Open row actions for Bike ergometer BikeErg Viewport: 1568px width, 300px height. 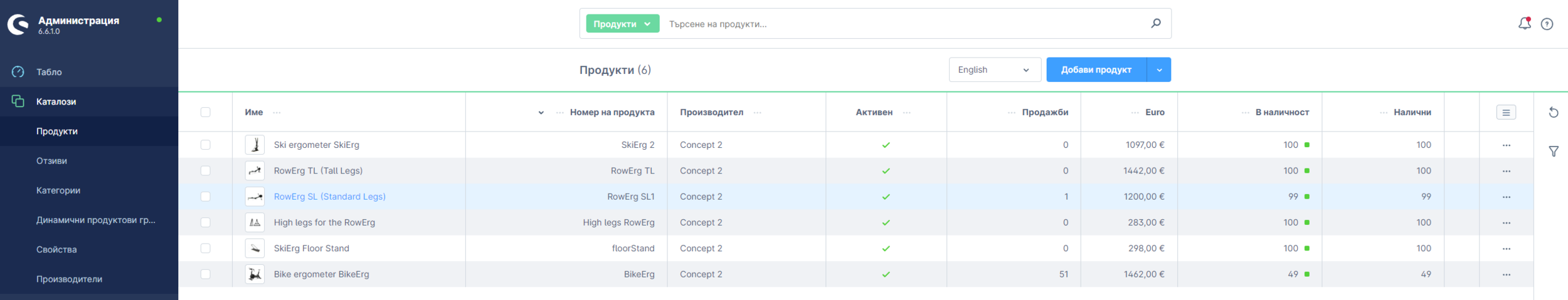coord(1506,274)
